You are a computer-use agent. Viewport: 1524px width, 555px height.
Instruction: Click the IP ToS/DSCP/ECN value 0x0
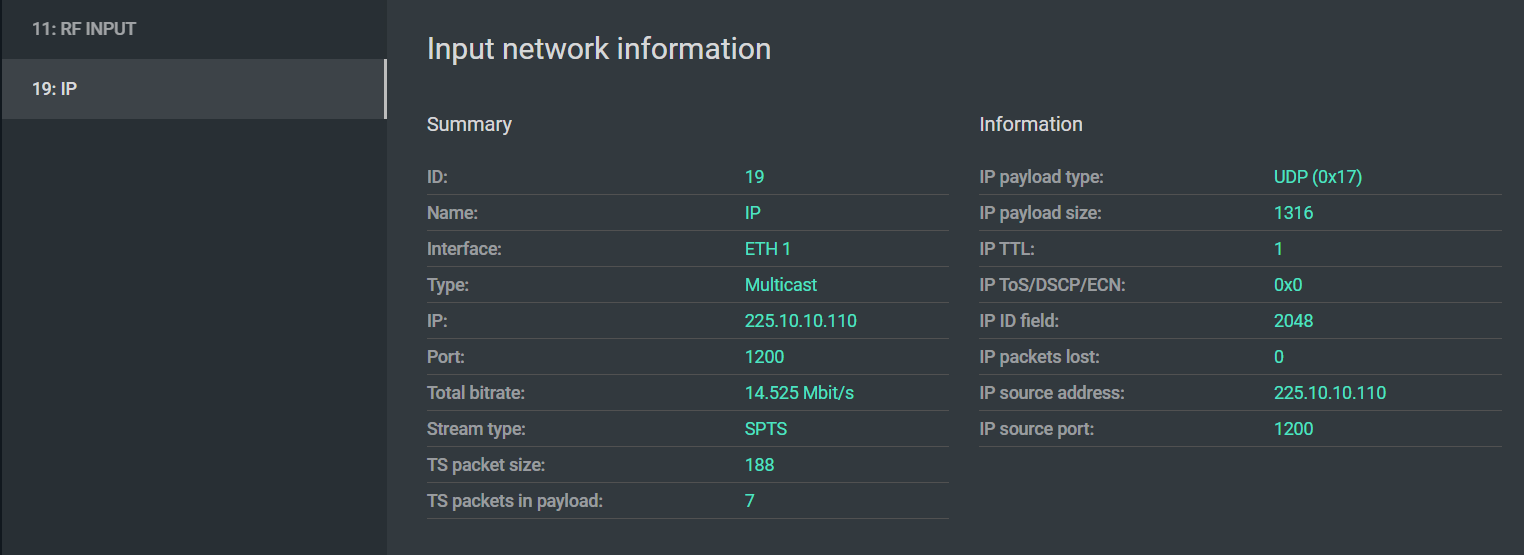tap(1288, 285)
